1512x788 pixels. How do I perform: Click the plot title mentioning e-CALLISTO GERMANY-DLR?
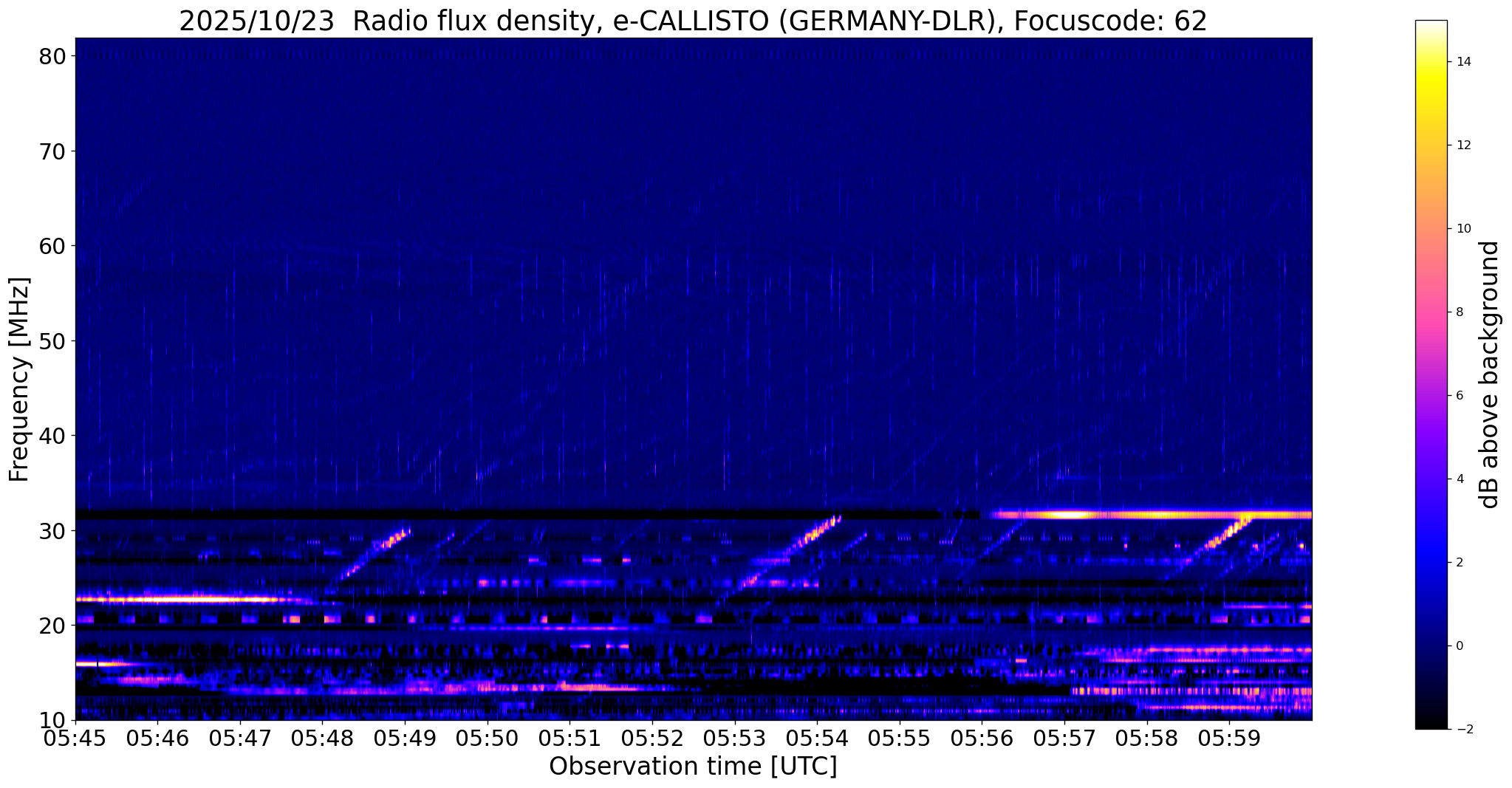pyautogui.click(x=693, y=21)
